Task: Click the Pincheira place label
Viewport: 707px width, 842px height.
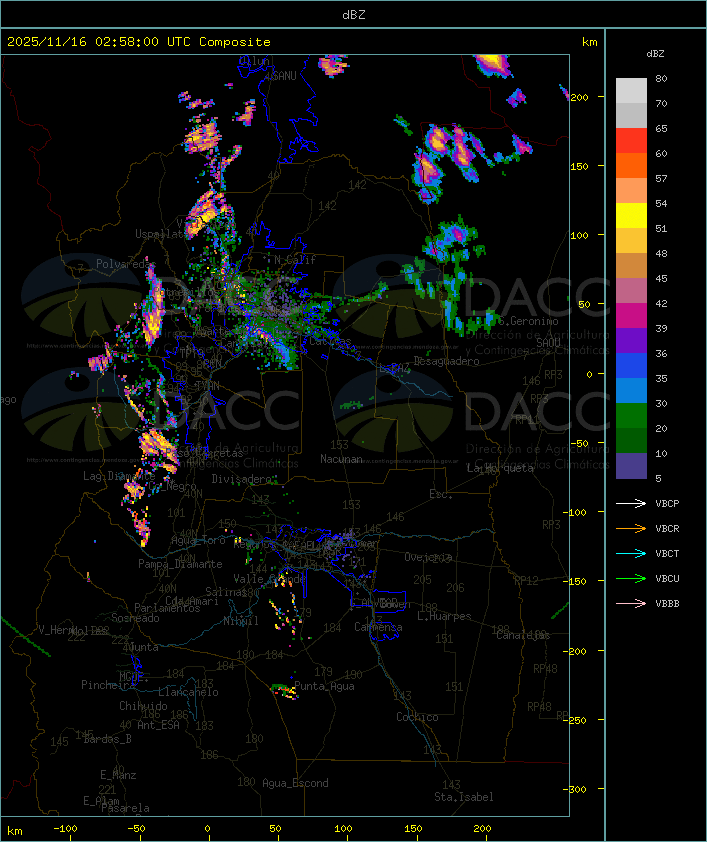Action: tap(108, 685)
